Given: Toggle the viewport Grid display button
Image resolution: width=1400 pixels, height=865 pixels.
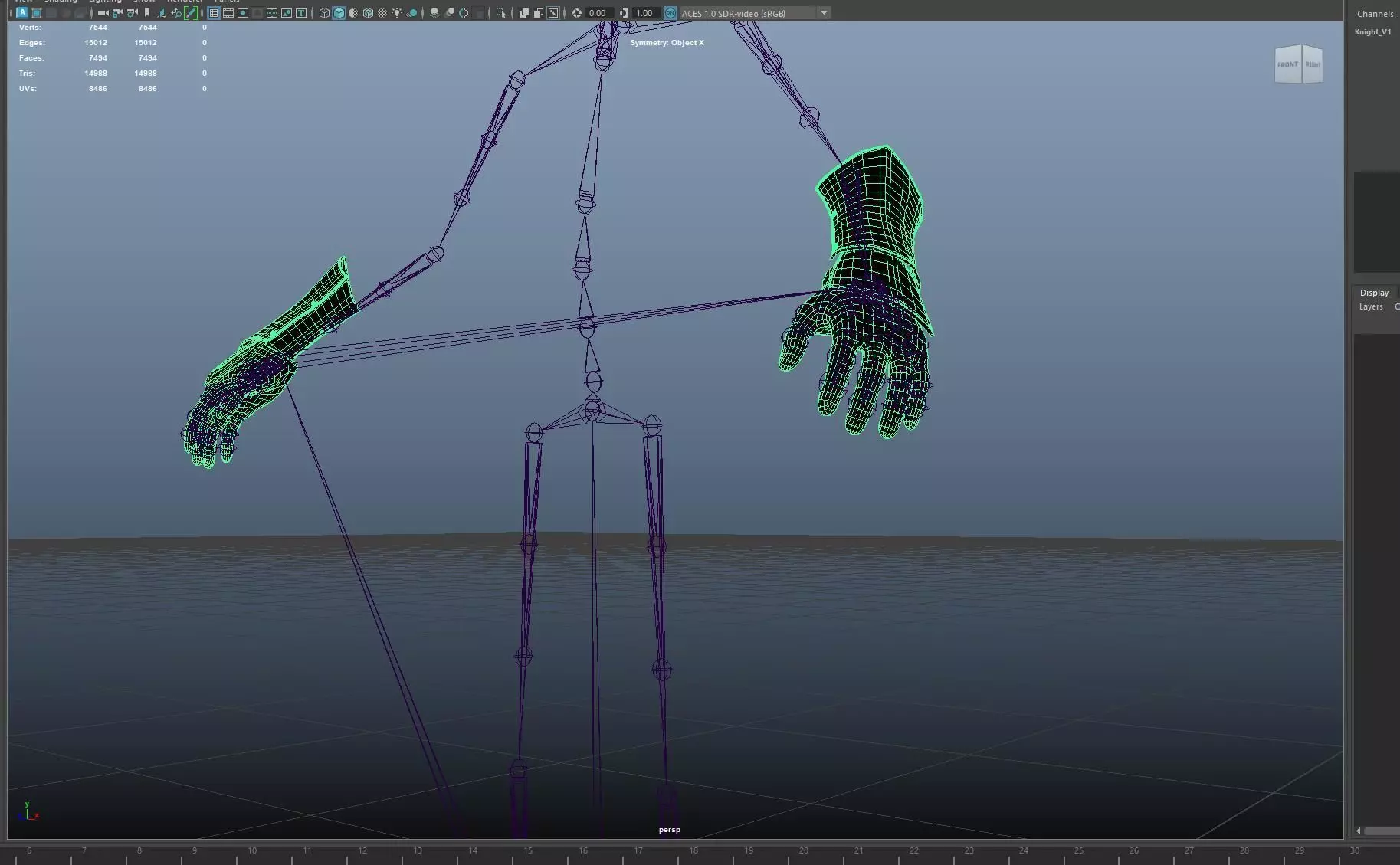Looking at the screenshot, I should coord(214,13).
